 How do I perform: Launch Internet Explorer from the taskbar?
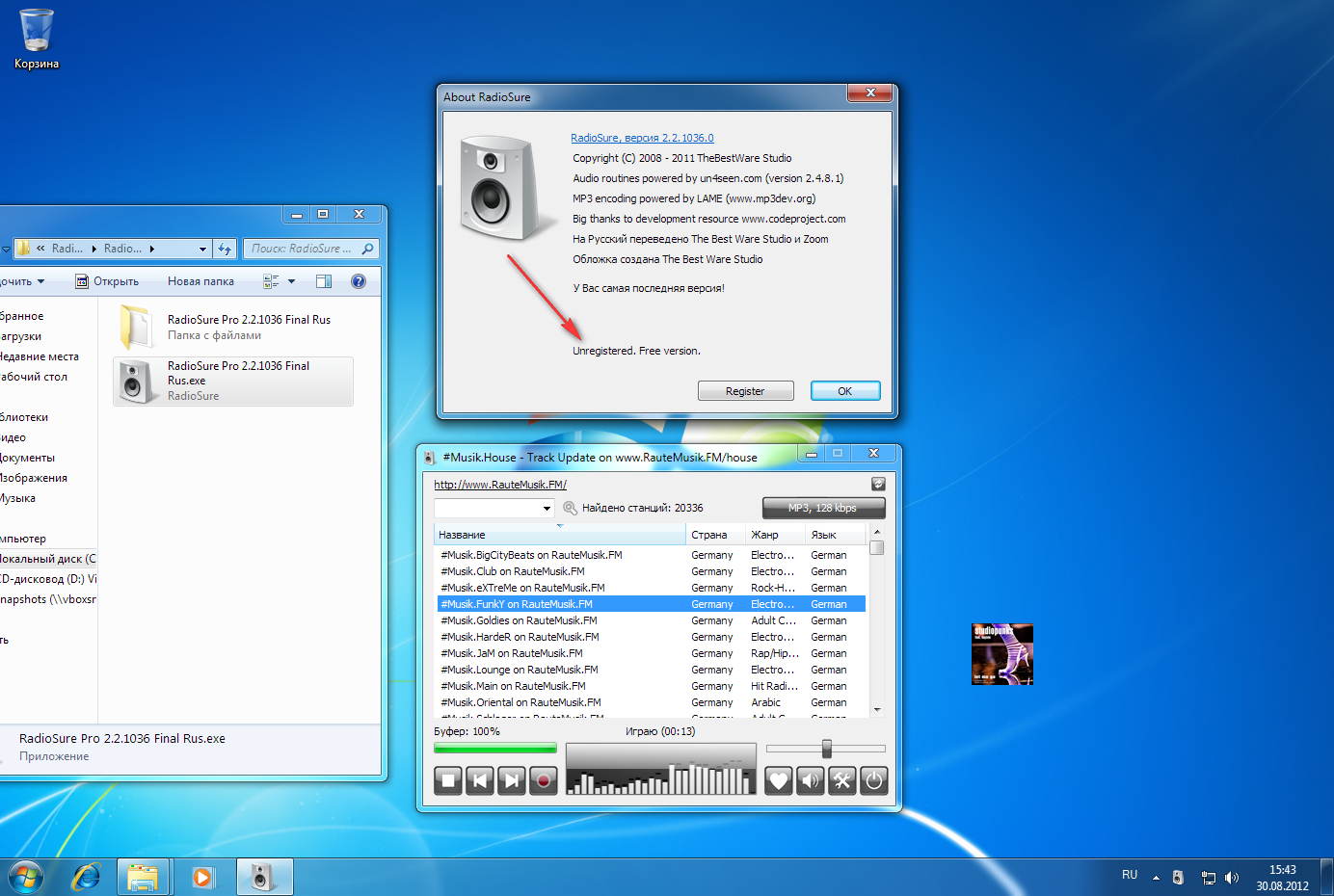point(87,878)
